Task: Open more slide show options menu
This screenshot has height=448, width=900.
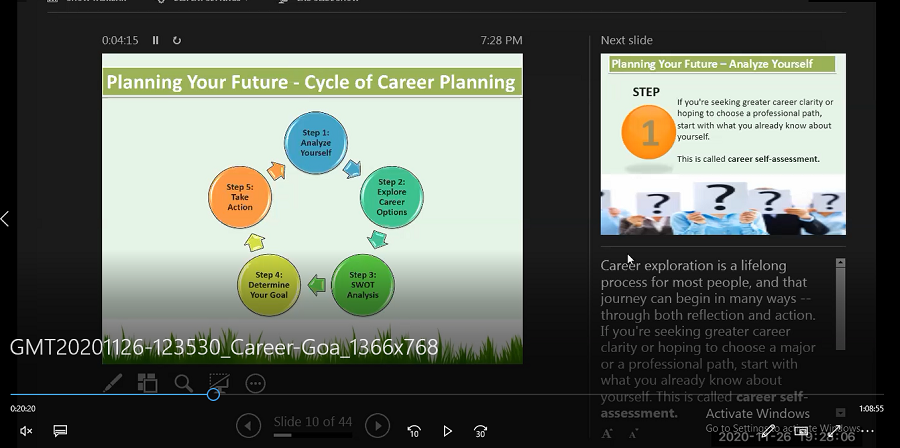Action: (255, 382)
